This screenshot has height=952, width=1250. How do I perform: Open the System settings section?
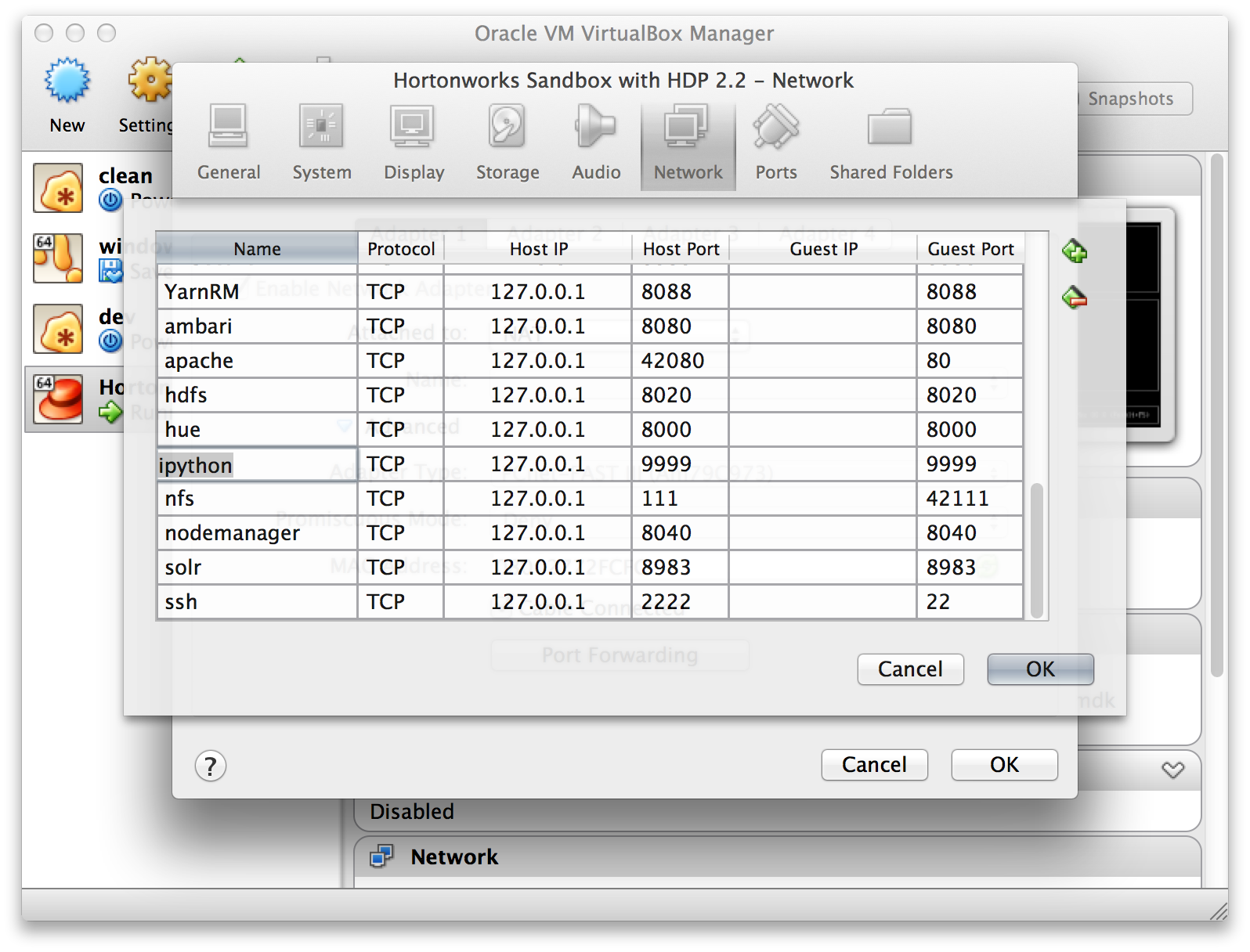322,143
